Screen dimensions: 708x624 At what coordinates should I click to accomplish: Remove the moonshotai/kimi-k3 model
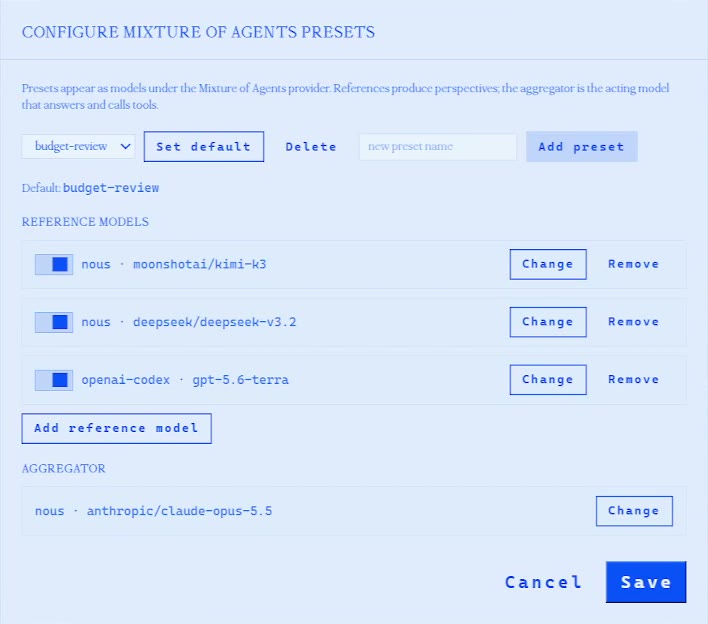coord(633,264)
